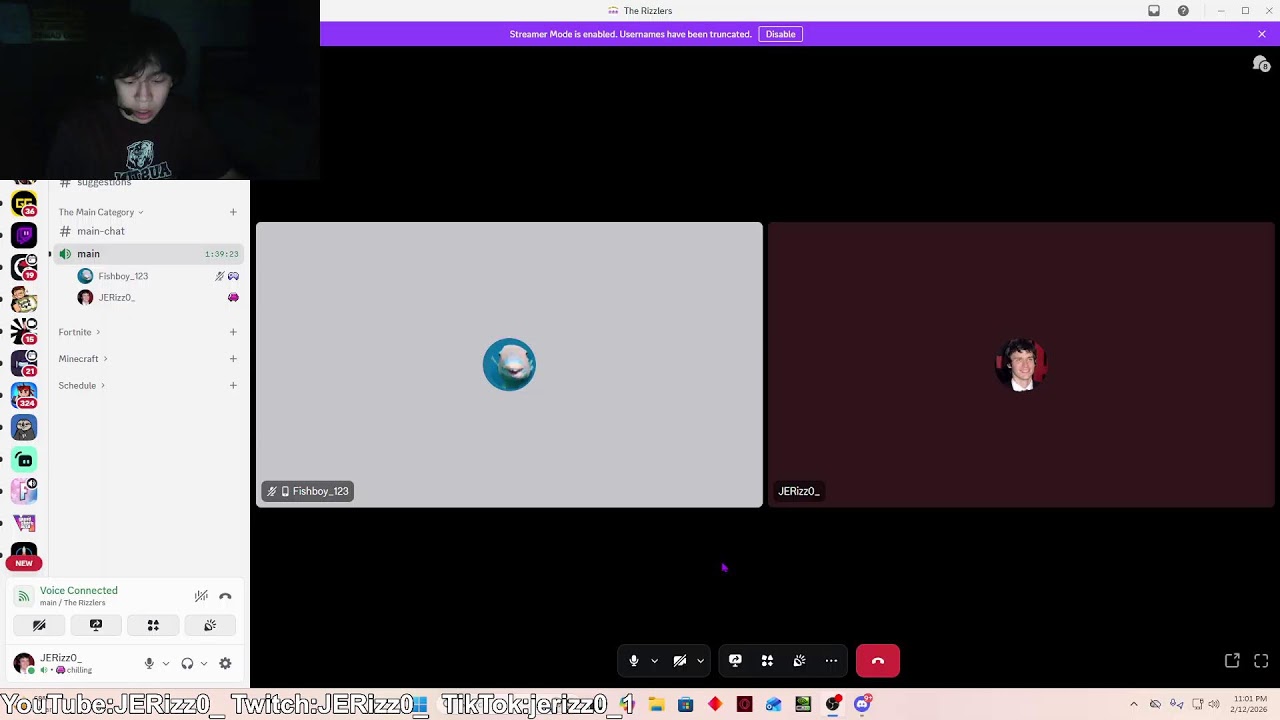This screenshot has height=720, width=1280.
Task: Select JERizz0_ video tile
Action: pos(1021,365)
